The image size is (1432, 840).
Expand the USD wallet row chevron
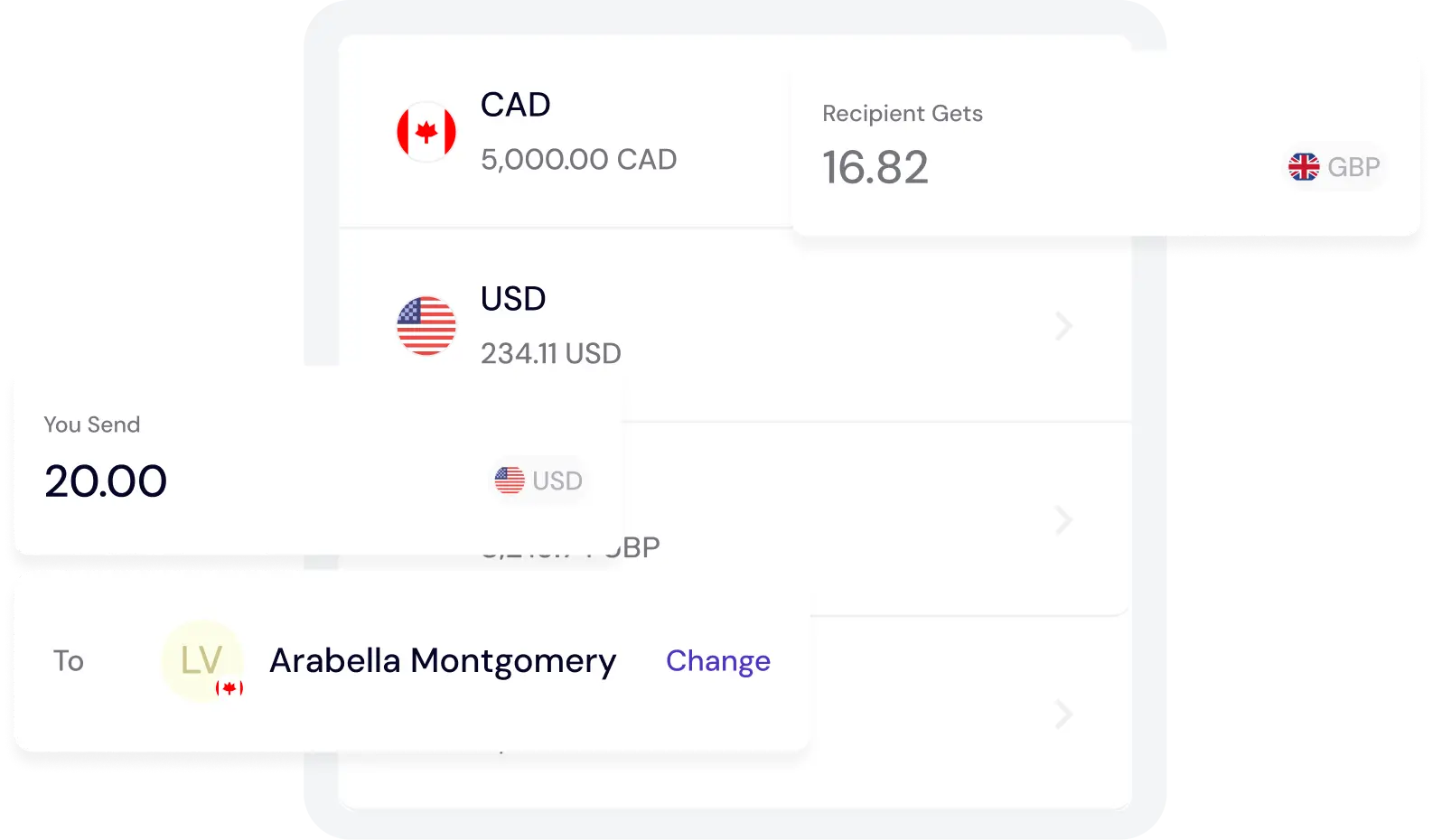click(x=1063, y=326)
